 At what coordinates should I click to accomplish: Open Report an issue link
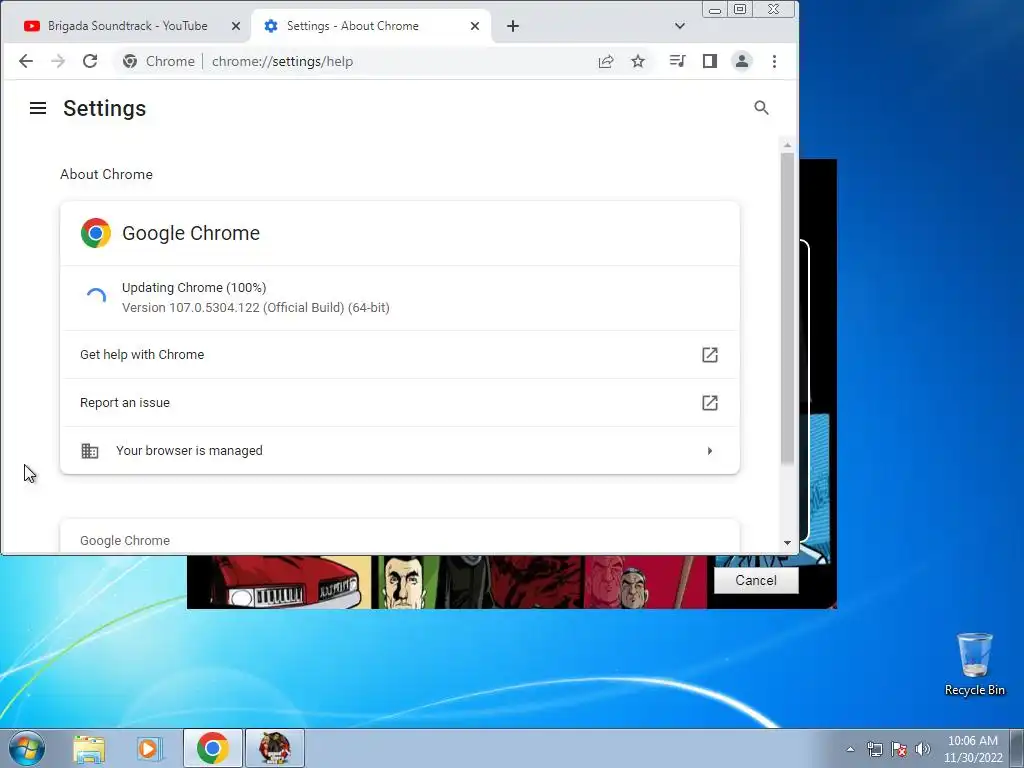click(400, 403)
